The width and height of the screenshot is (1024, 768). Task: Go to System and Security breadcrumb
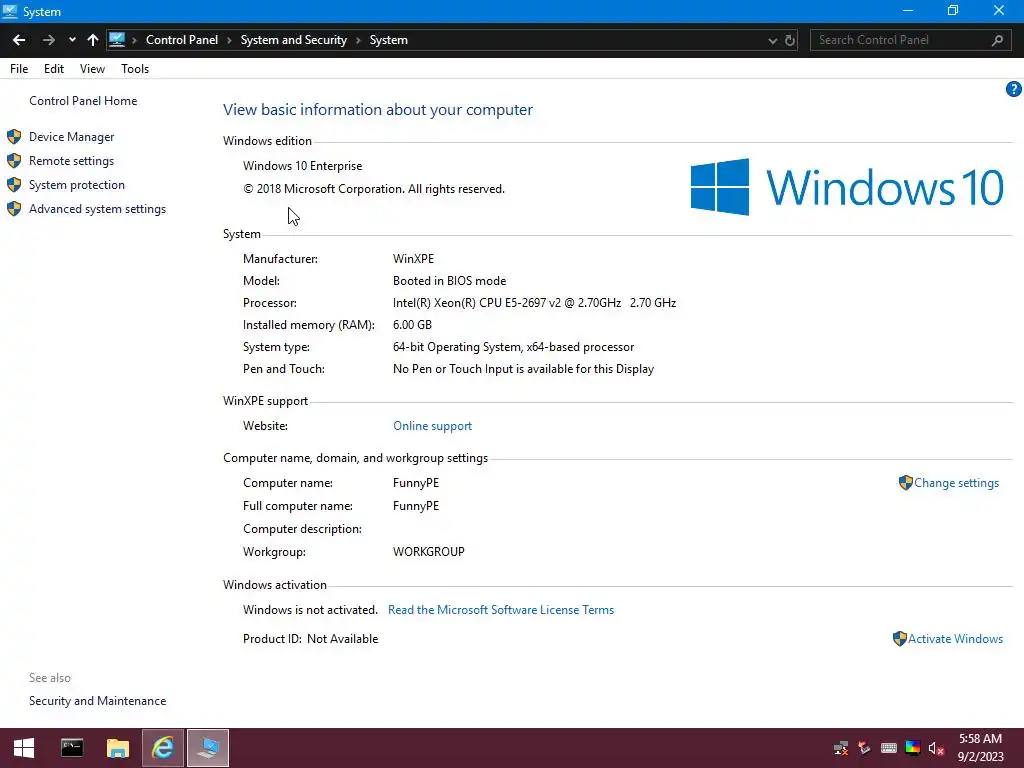[293, 40]
